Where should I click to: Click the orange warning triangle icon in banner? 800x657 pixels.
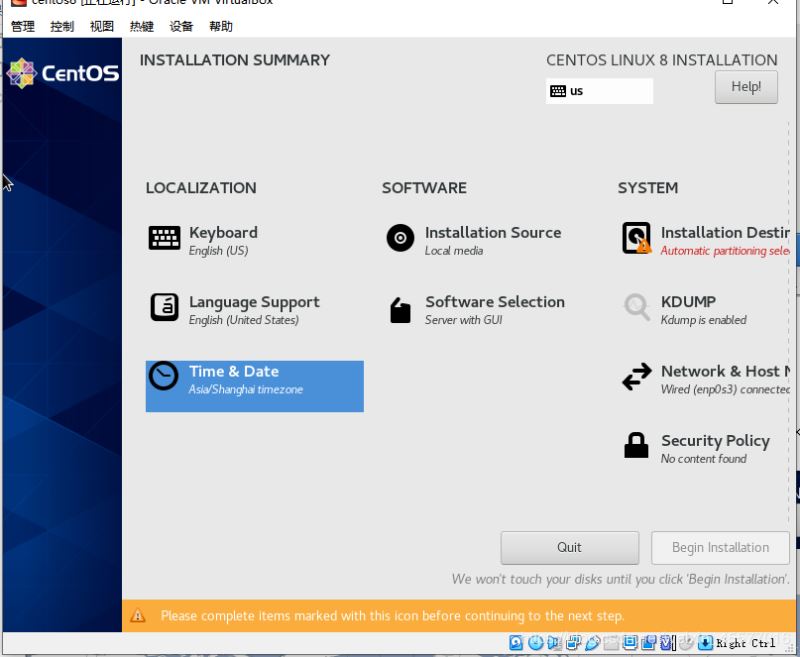click(138, 616)
